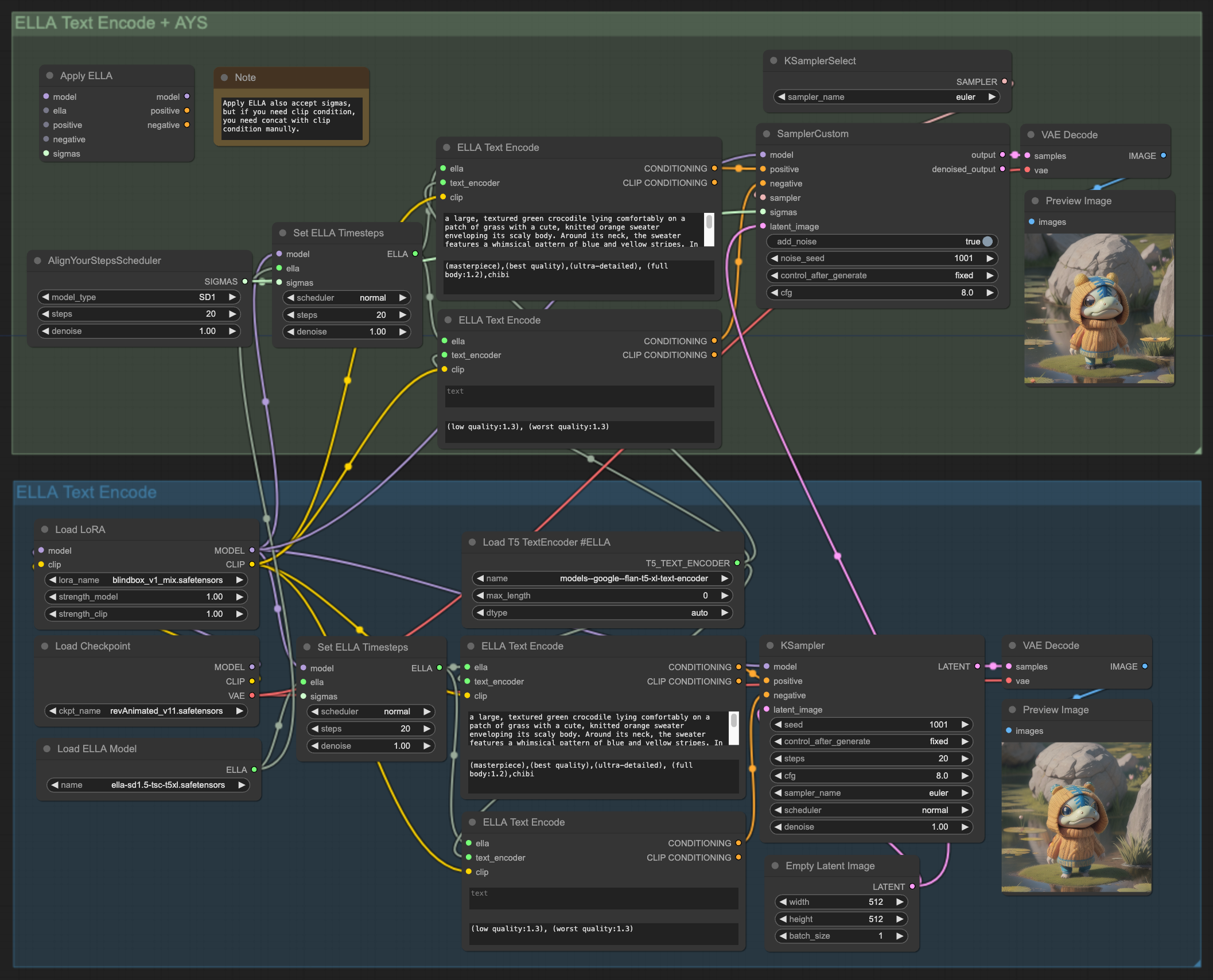The width and height of the screenshot is (1213, 980).
Task: Click the top Preview Image crocodile thumbnail
Action: point(1098,308)
